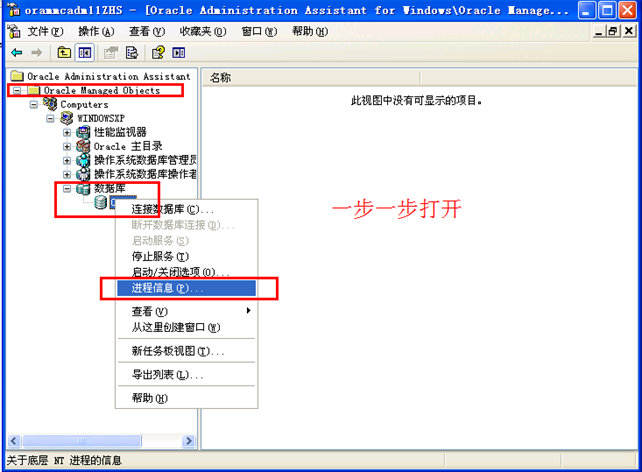Open the 查看(V) submenu in context menu
The image size is (642, 472).
[x=186, y=312]
